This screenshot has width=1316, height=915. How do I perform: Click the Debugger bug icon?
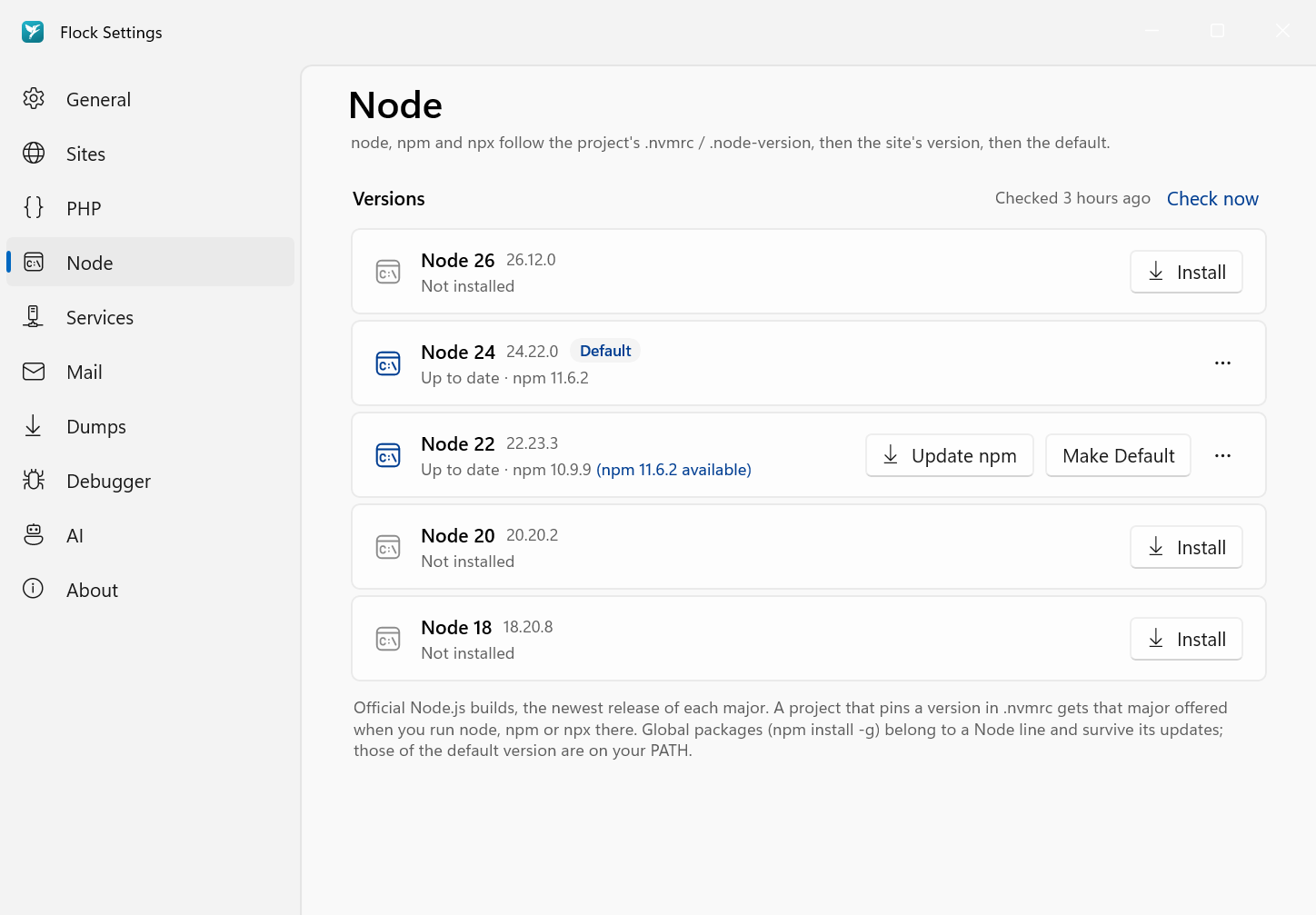(34, 481)
